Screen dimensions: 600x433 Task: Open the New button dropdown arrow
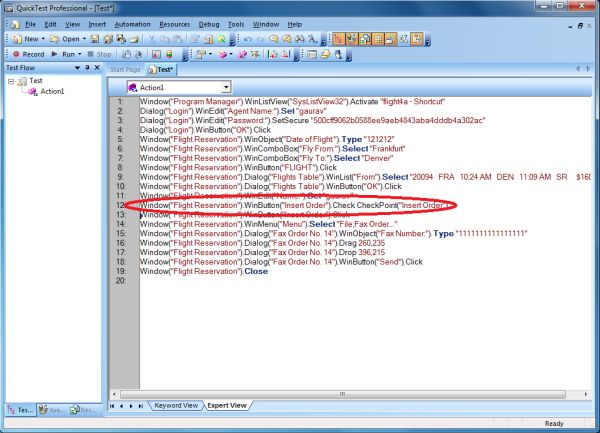[43, 39]
